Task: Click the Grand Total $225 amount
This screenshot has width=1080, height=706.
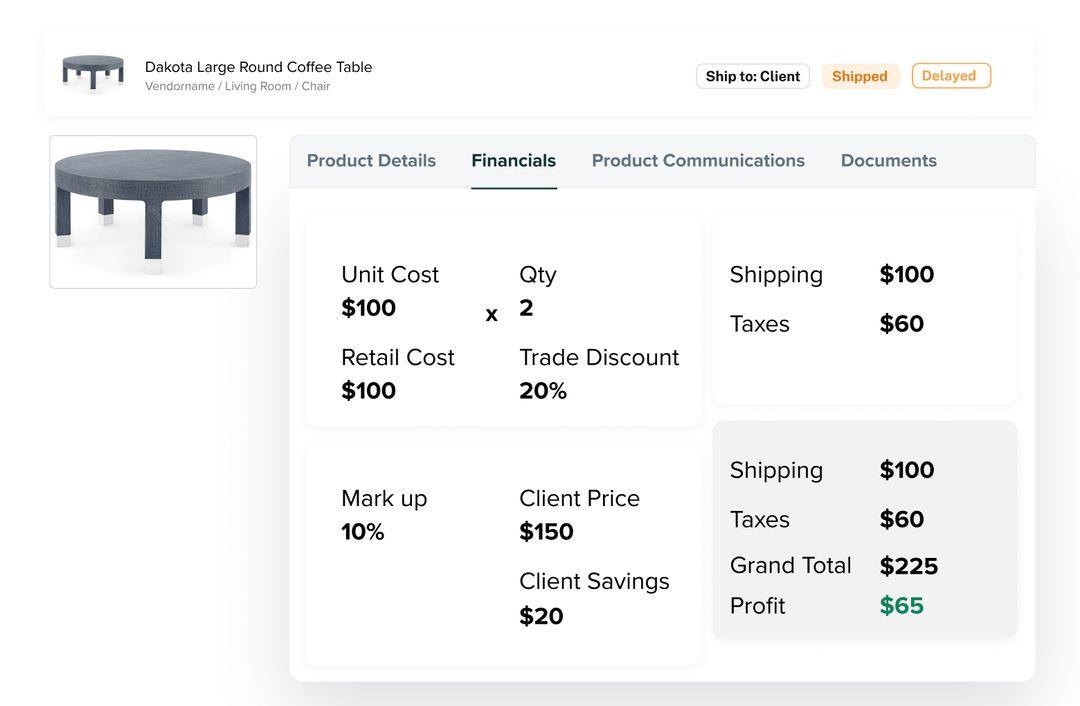Action: (x=908, y=567)
